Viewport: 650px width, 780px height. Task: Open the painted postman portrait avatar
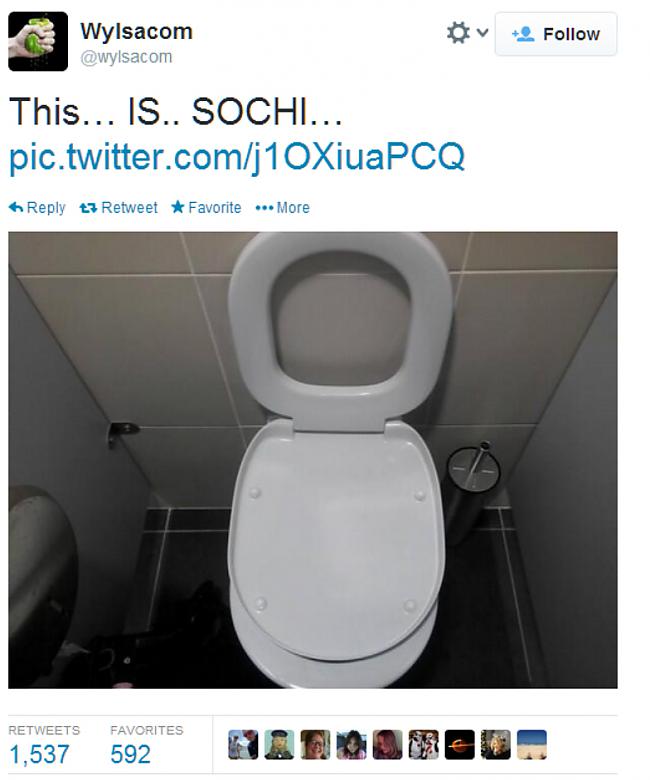279,745
